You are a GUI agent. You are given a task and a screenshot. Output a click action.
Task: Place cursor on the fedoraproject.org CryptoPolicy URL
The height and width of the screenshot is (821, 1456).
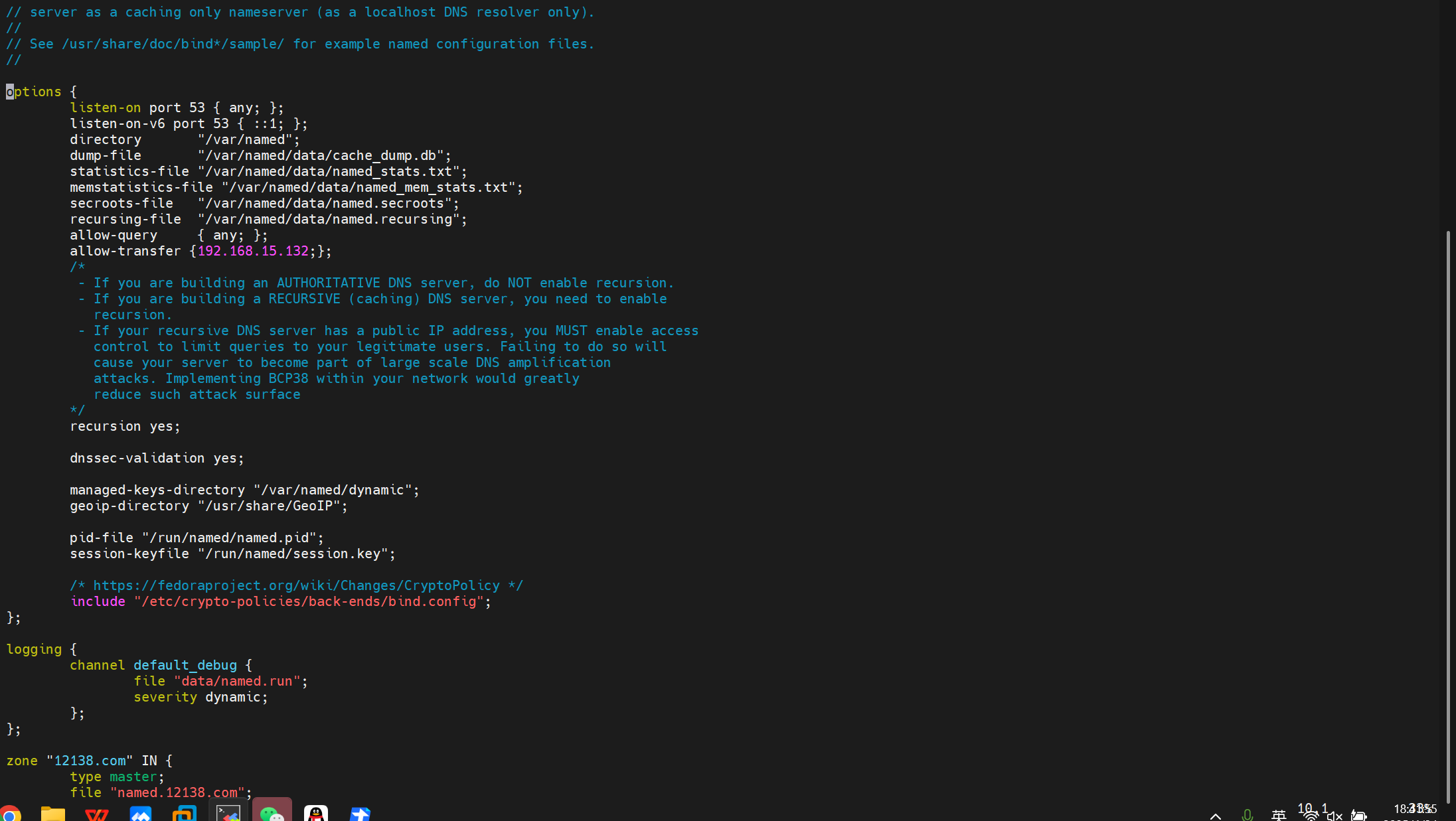pos(295,585)
